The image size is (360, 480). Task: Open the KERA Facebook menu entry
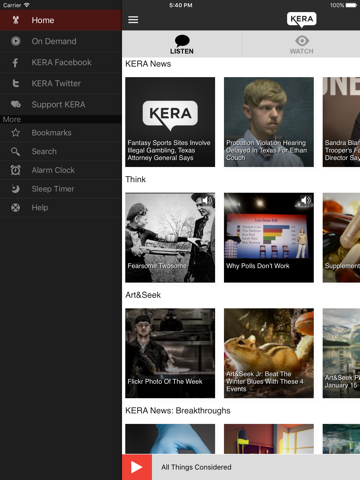[61, 62]
